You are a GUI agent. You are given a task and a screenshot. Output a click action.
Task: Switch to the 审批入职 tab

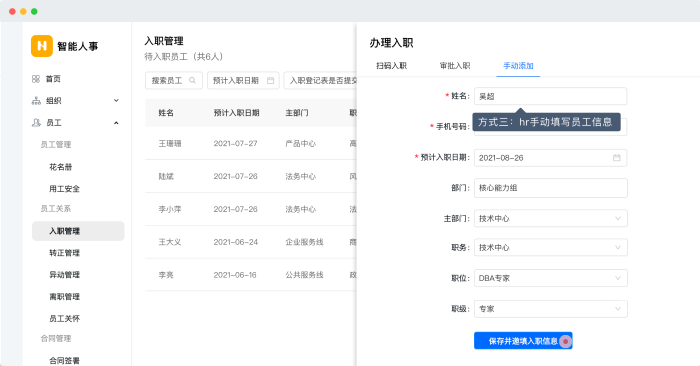point(455,66)
